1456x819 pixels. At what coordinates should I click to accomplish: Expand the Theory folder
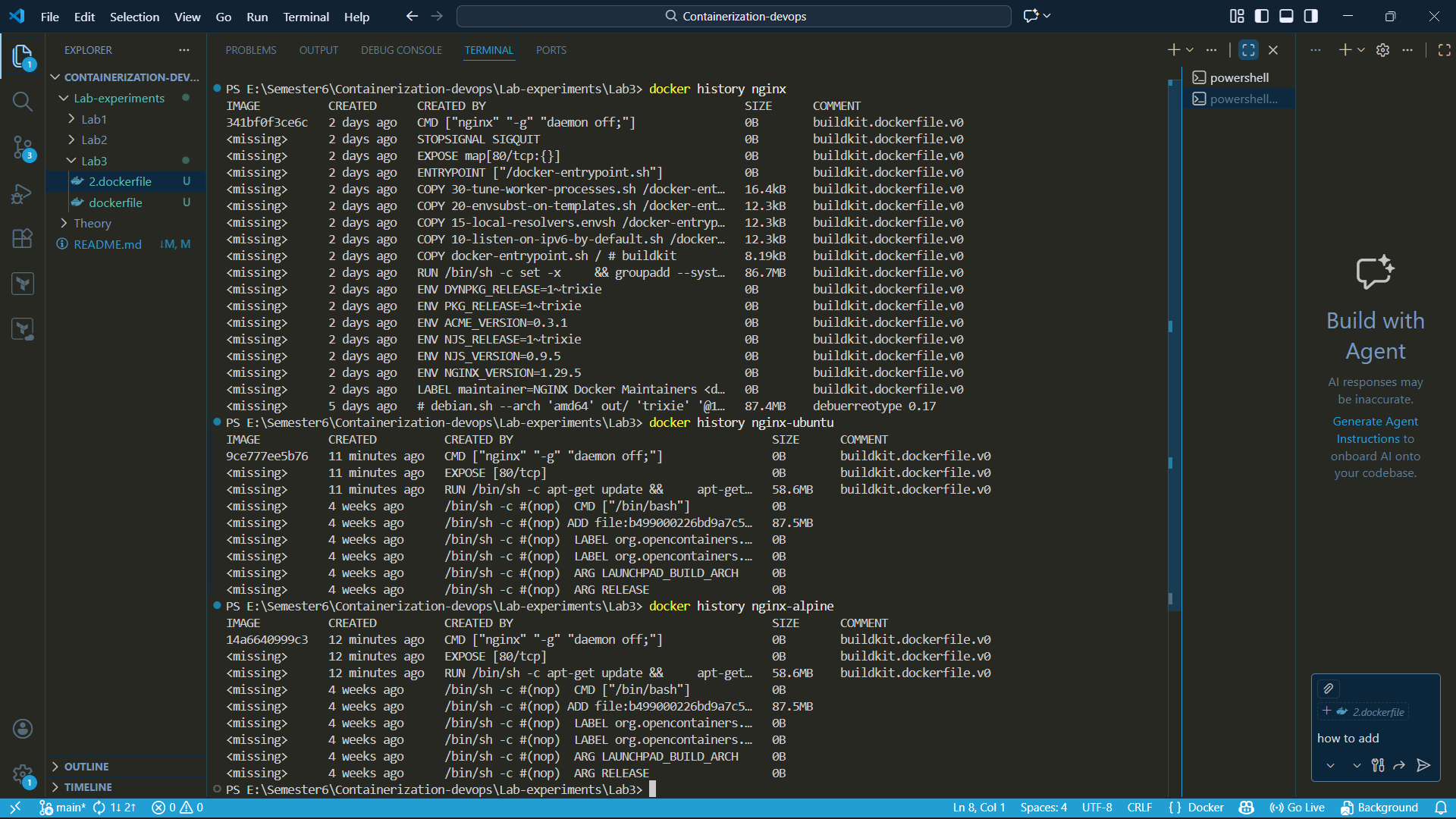(92, 223)
